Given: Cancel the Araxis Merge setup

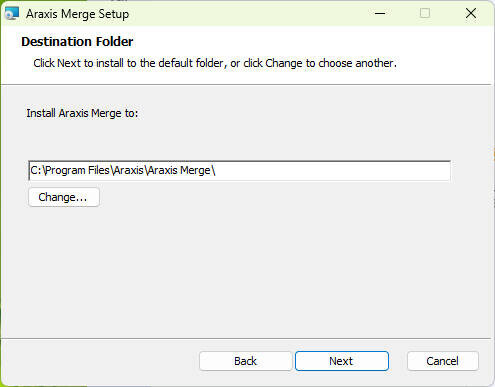Looking at the screenshot, I should (x=442, y=361).
